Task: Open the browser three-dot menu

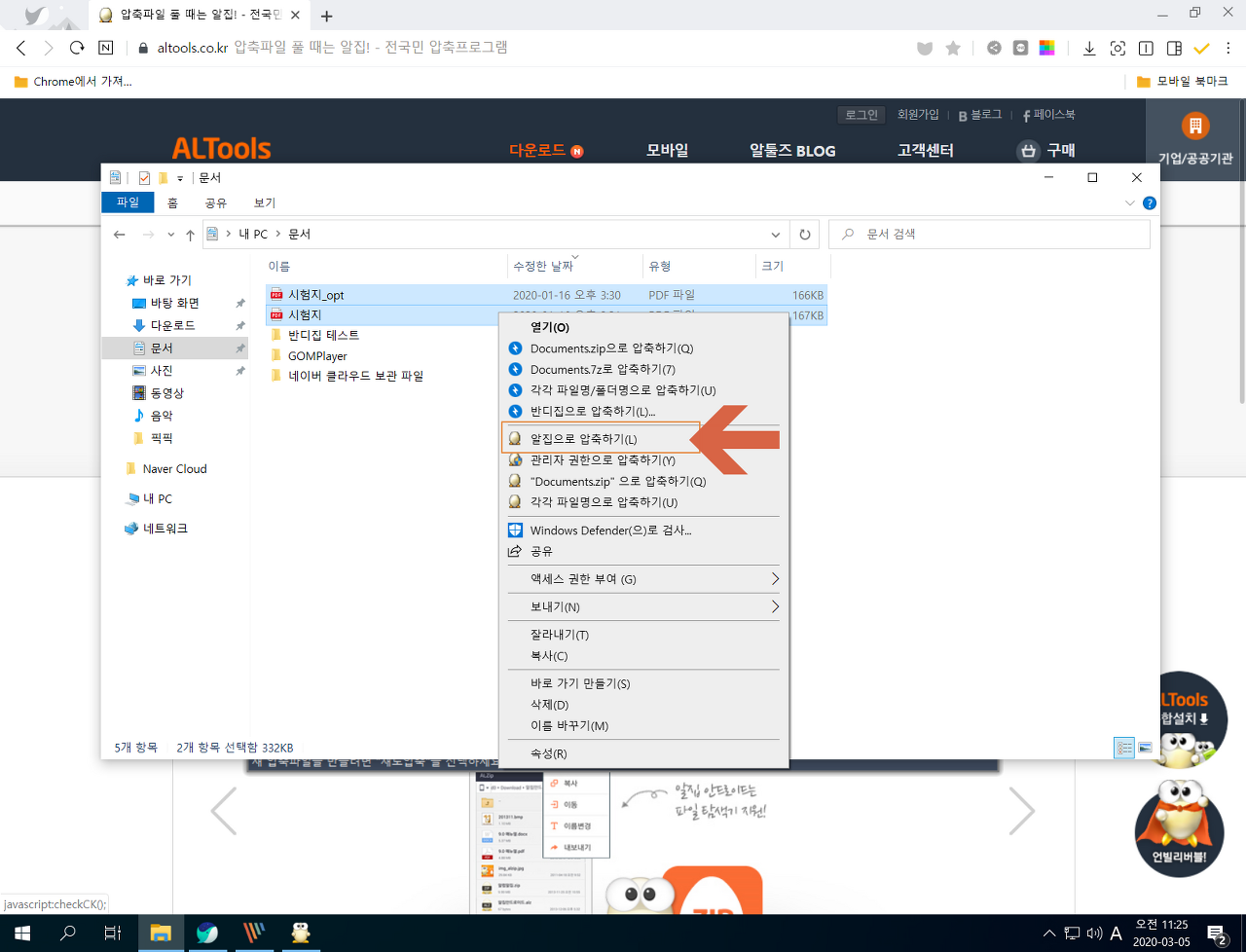Action: pyautogui.click(x=1229, y=48)
